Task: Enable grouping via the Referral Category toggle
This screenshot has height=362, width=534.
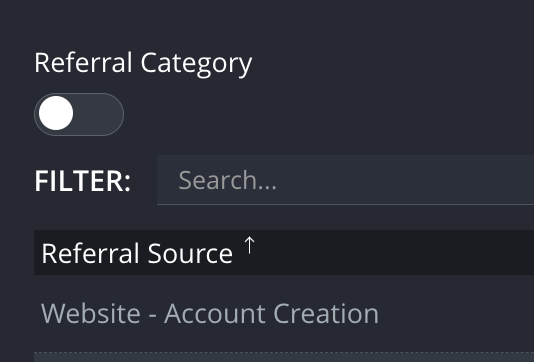Action: (79, 114)
